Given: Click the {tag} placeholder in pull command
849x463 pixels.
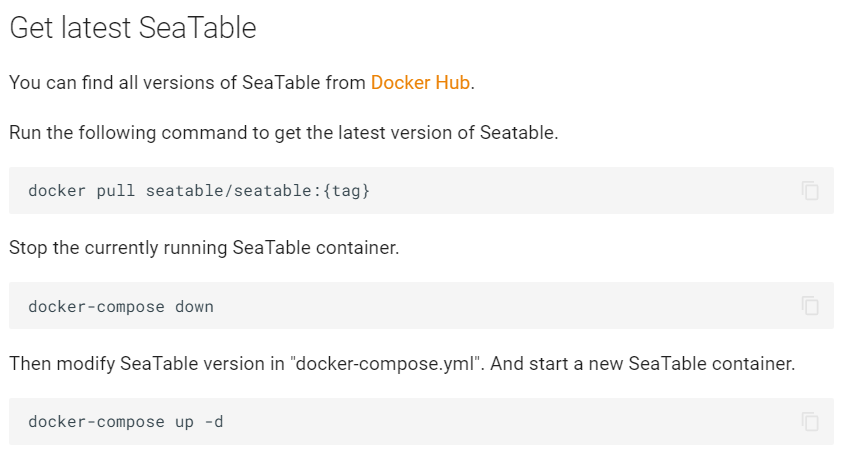Looking at the screenshot, I should click(x=347, y=191).
